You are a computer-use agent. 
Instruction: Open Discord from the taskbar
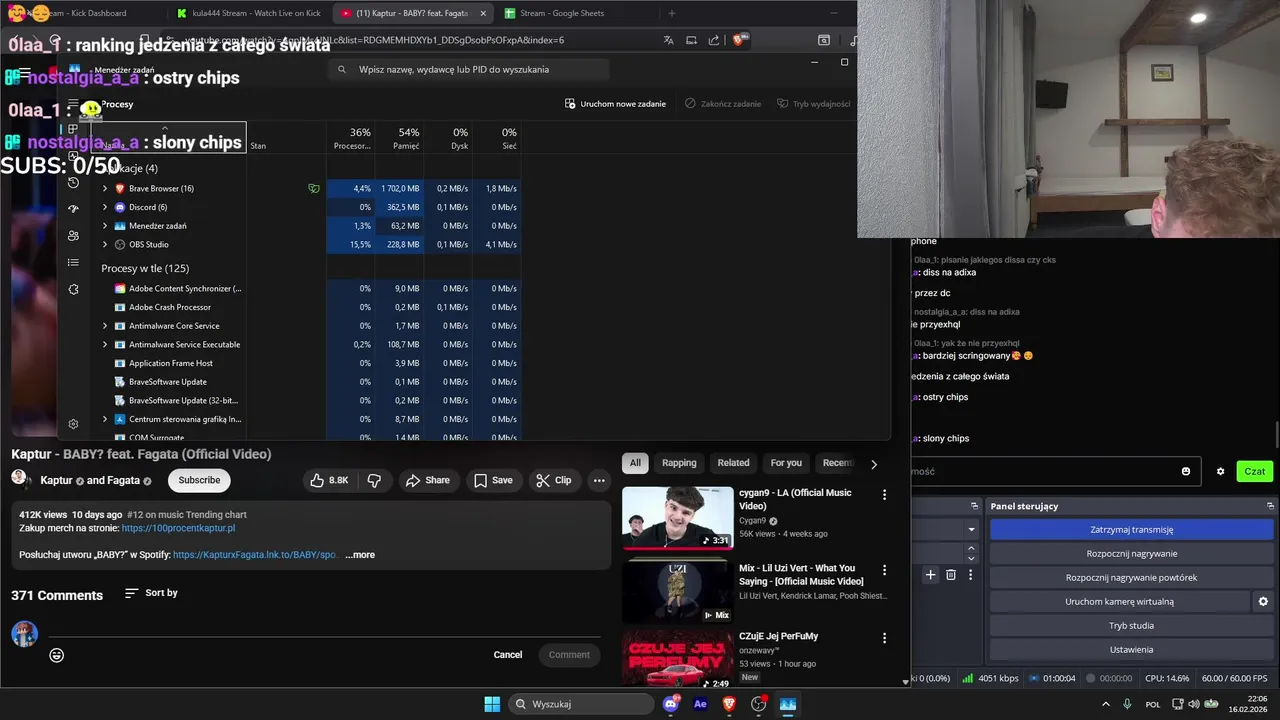(x=671, y=704)
